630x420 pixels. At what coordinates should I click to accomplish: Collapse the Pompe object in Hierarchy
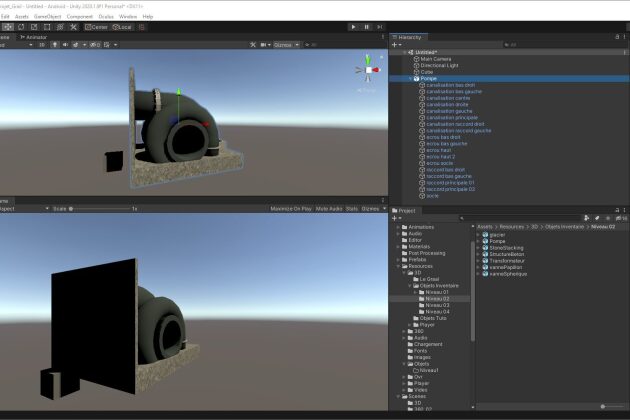click(x=409, y=77)
